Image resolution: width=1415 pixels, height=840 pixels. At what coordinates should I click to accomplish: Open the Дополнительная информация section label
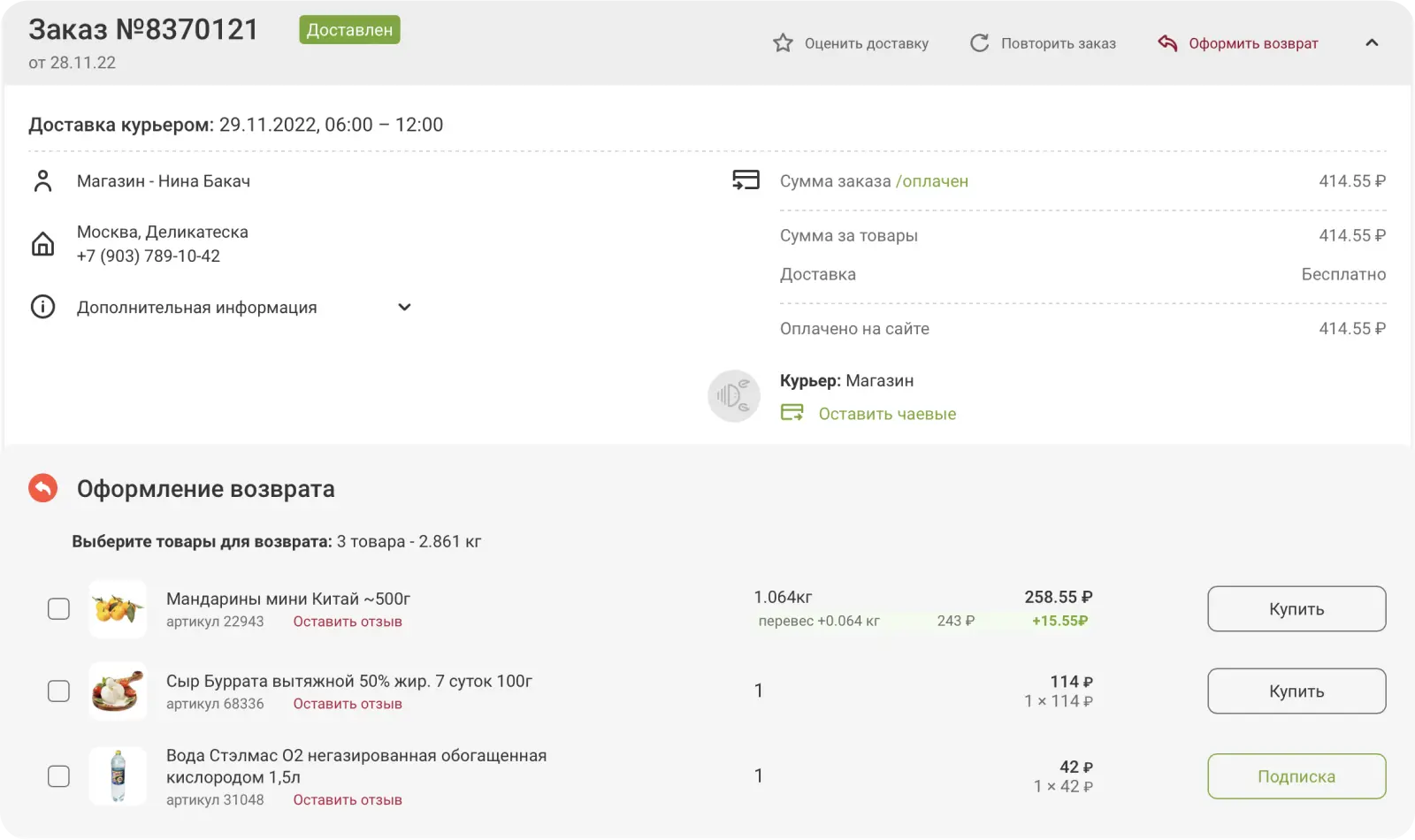point(196,307)
